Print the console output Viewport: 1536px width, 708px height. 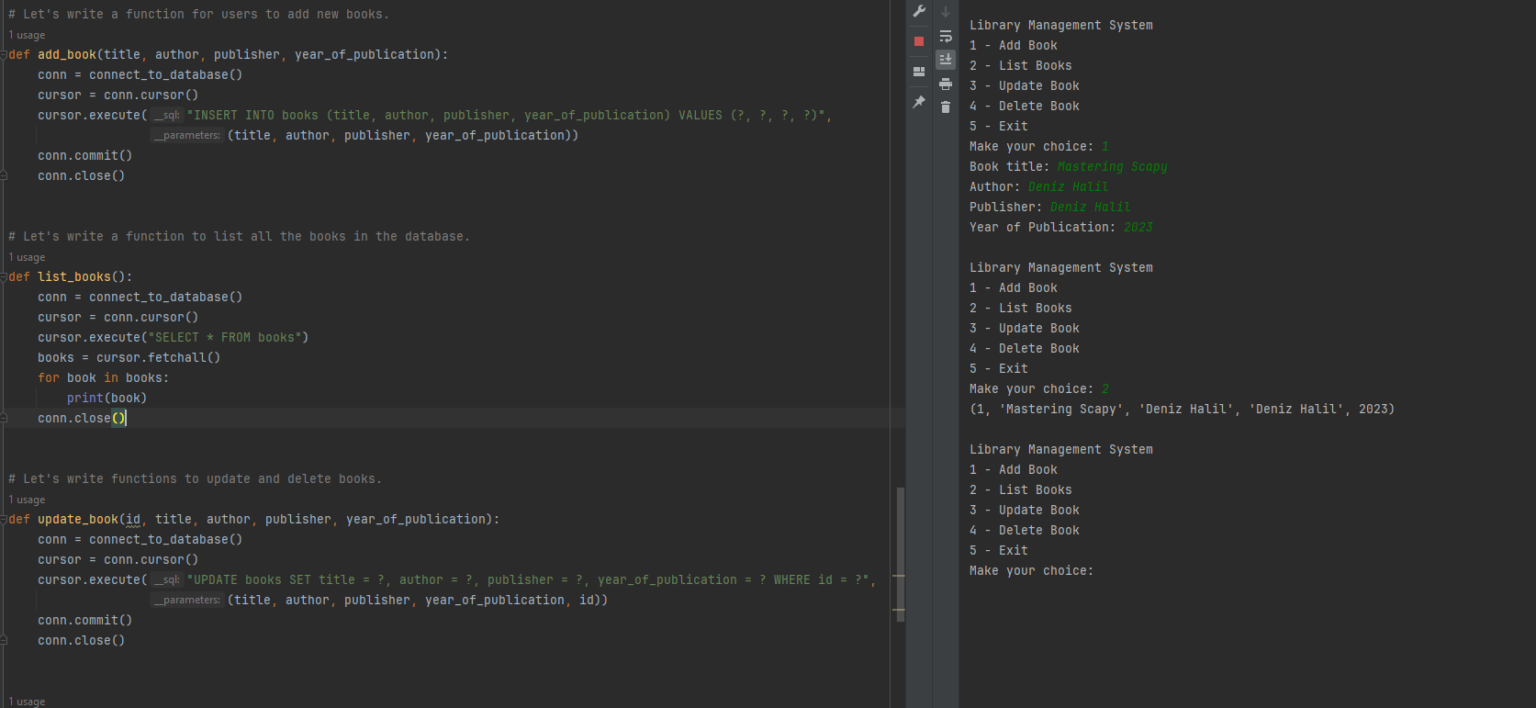tap(945, 85)
